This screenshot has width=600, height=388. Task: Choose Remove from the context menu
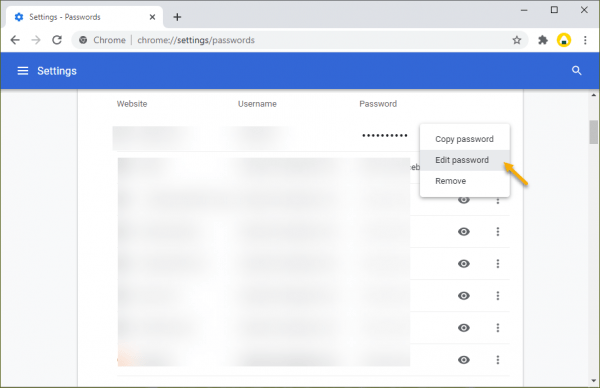[465, 181]
